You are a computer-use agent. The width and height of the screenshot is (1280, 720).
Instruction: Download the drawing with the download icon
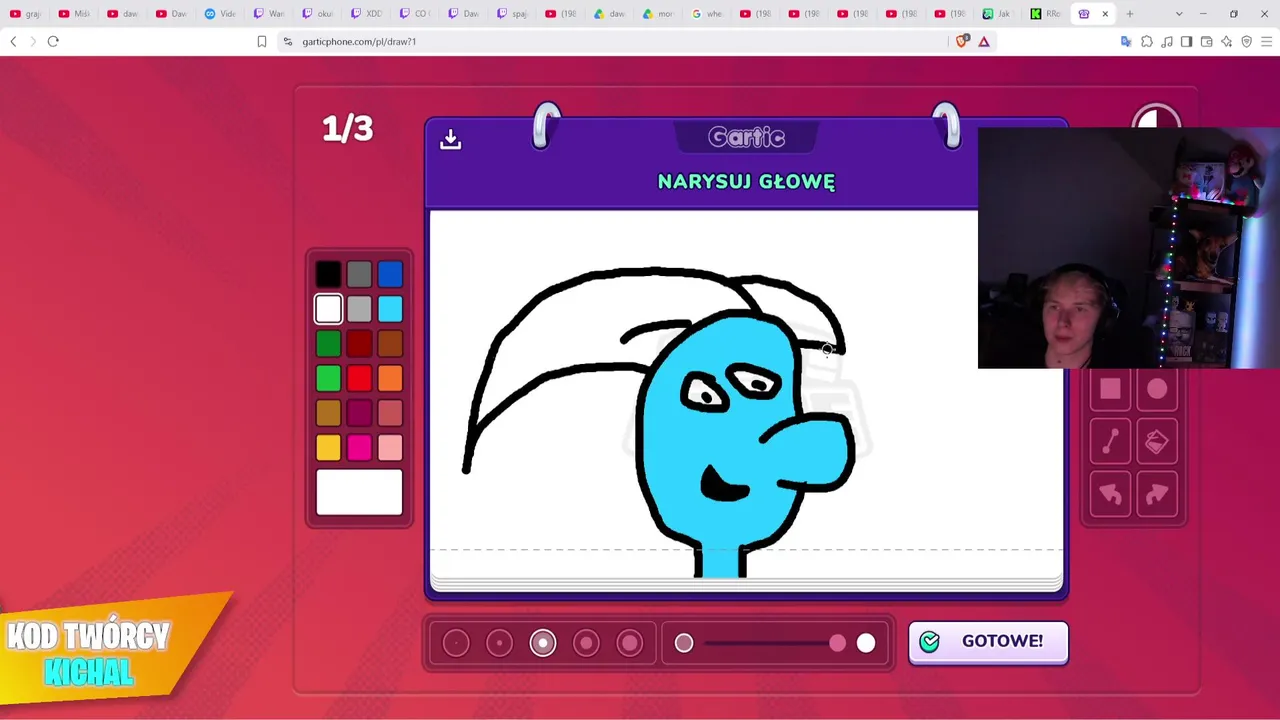[x=450, y=140]
